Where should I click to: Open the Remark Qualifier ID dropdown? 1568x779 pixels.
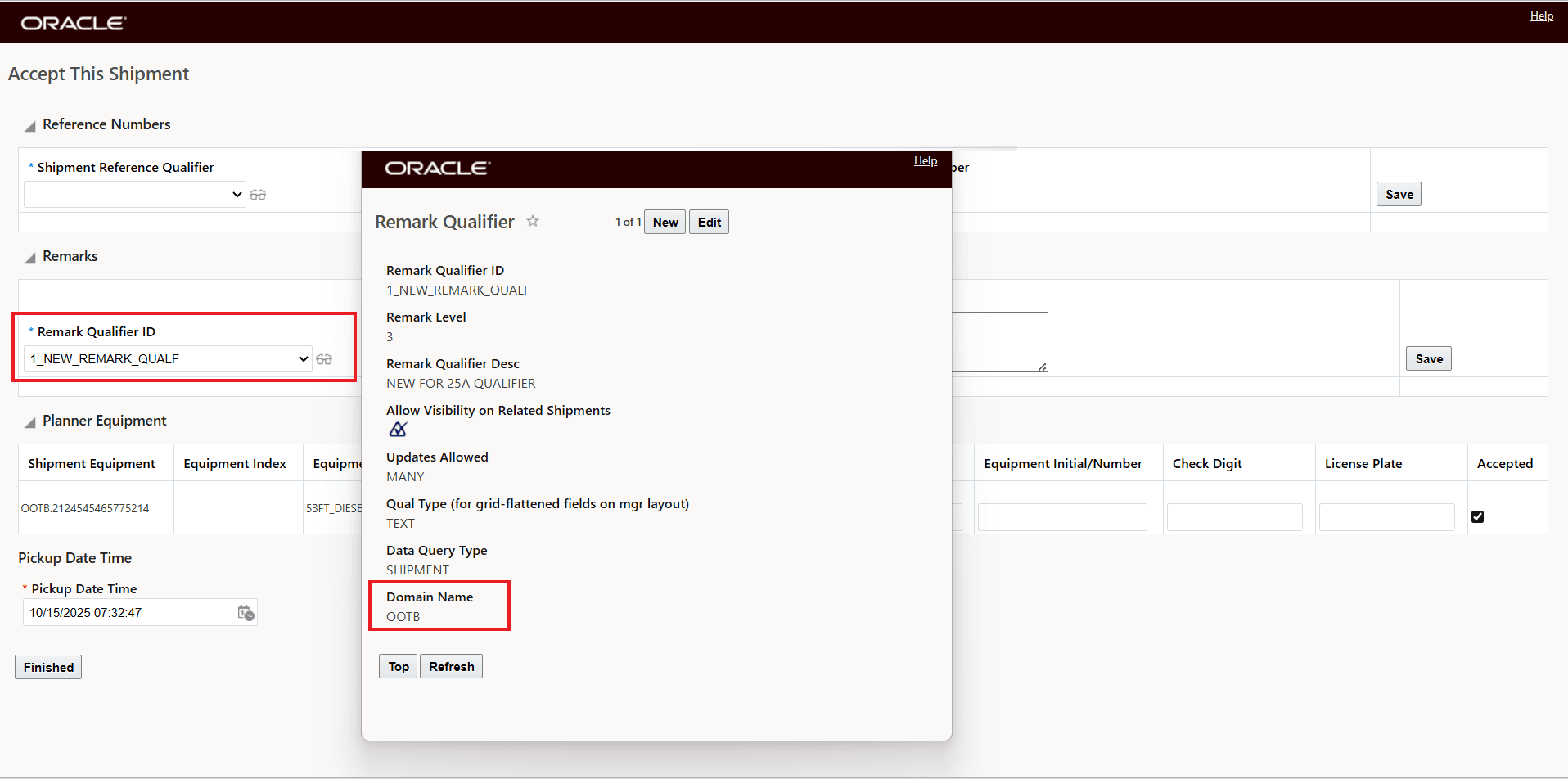(x=168, y=359)
